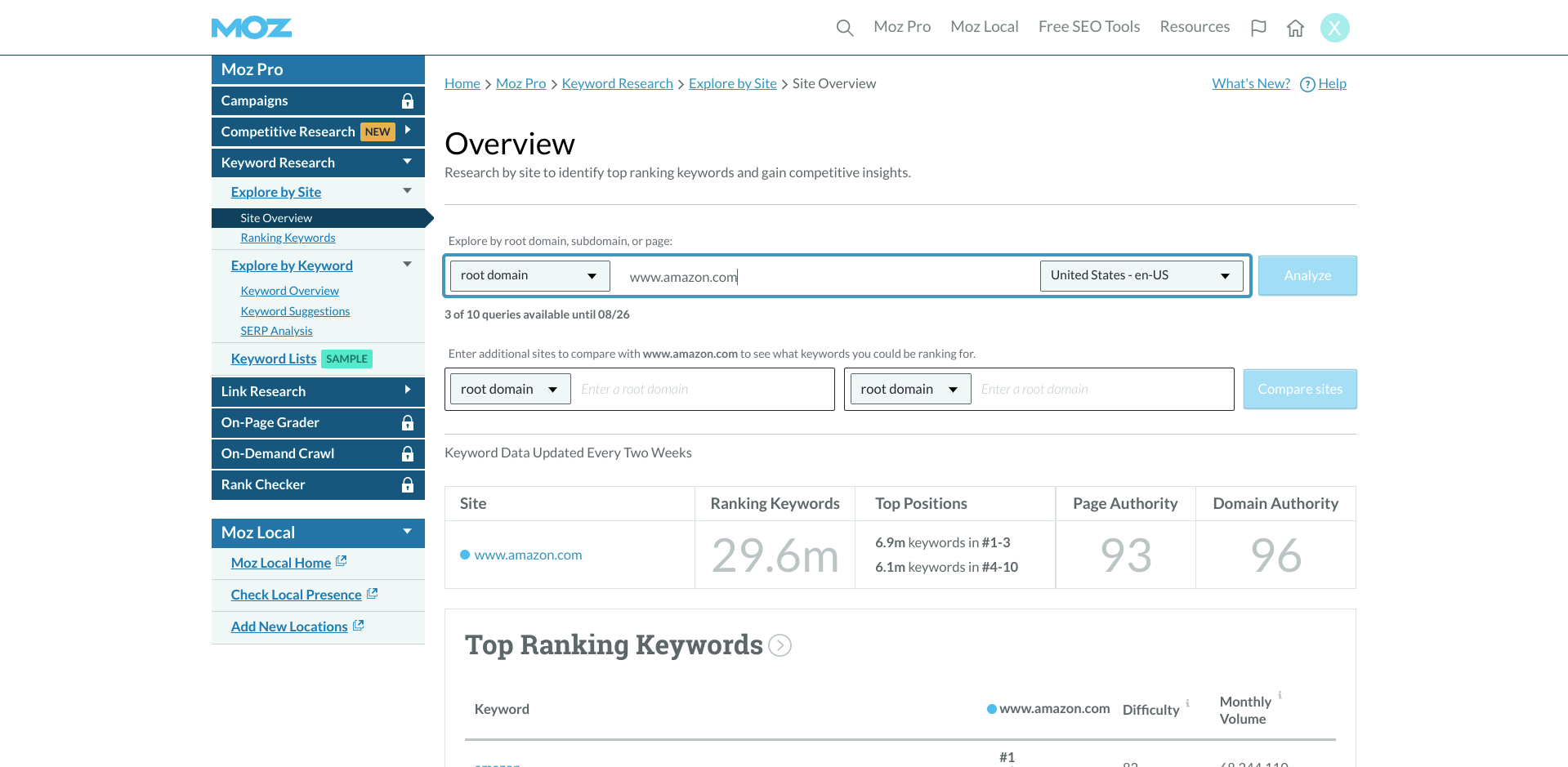Click Moz Pro breadcrumb link
The width and height of the screenshot is (1568, 767).
click(521, 83)
